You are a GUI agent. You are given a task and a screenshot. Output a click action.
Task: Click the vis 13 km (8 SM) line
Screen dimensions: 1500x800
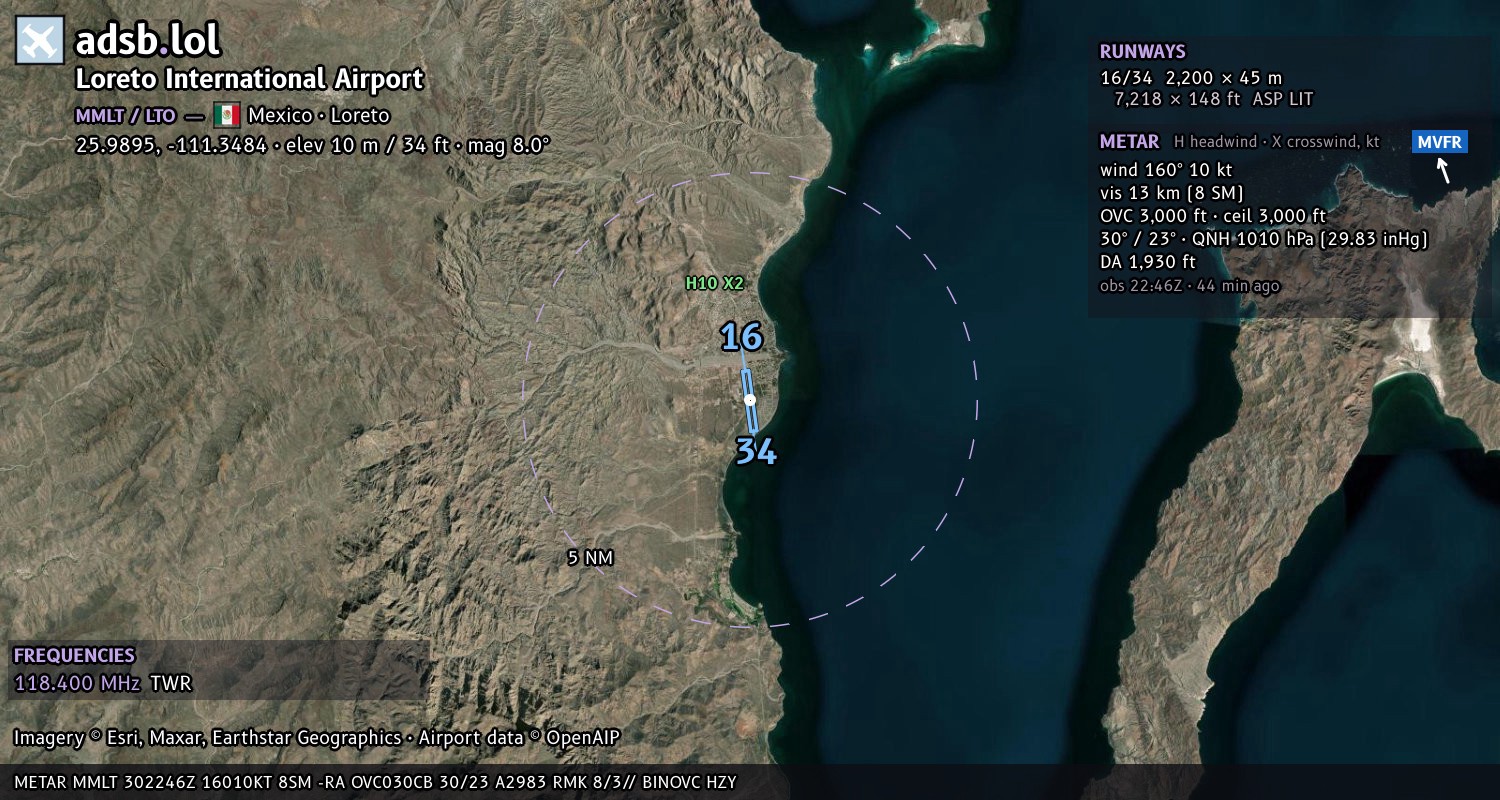(1171, 193)
